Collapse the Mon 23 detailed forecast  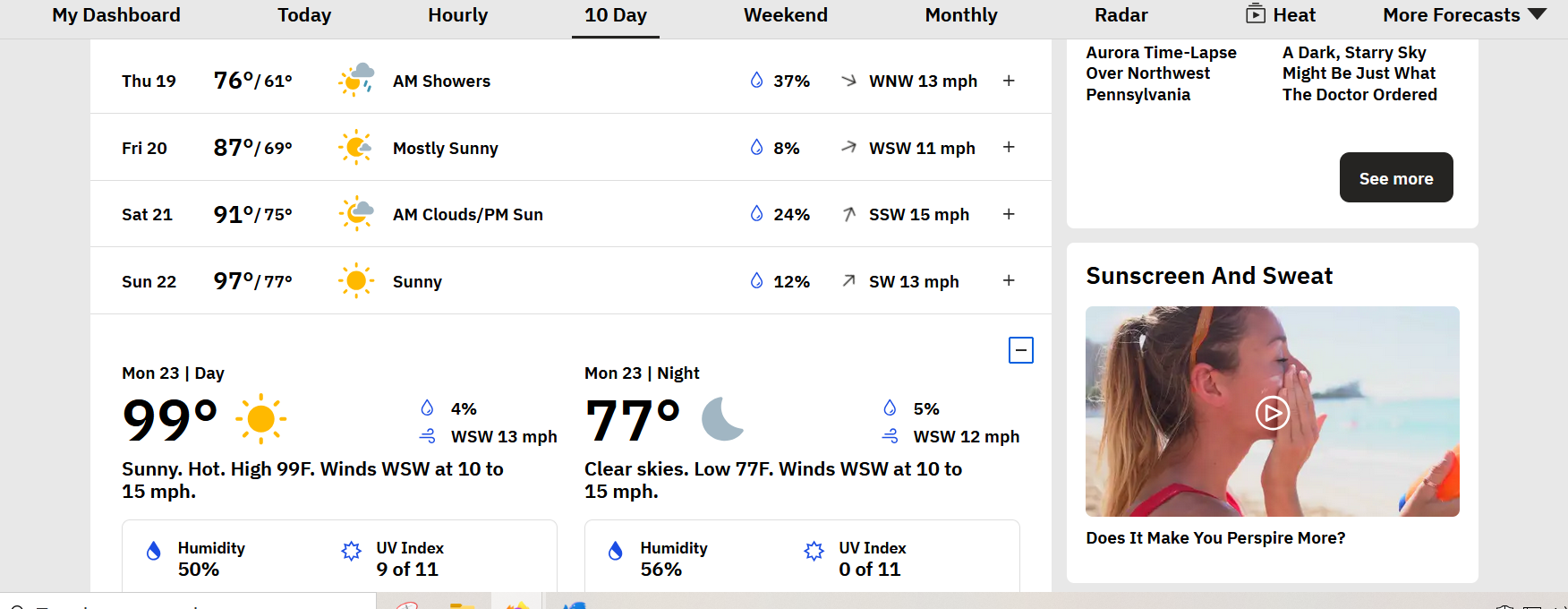pyautogui.click(x=1021, y=350)
